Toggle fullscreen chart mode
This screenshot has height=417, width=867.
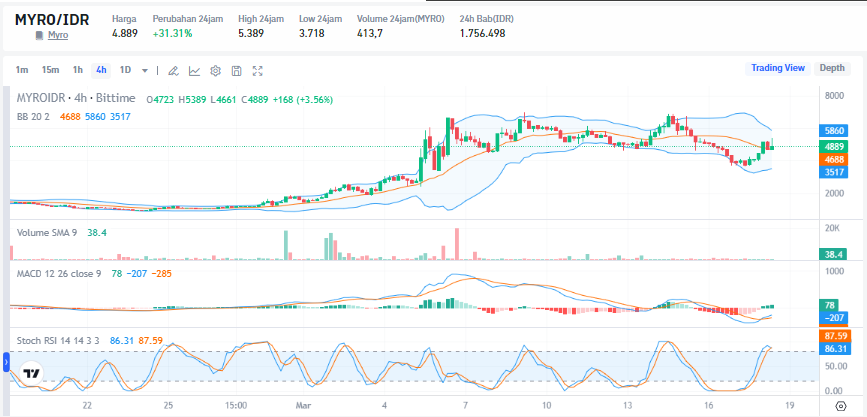257,71
